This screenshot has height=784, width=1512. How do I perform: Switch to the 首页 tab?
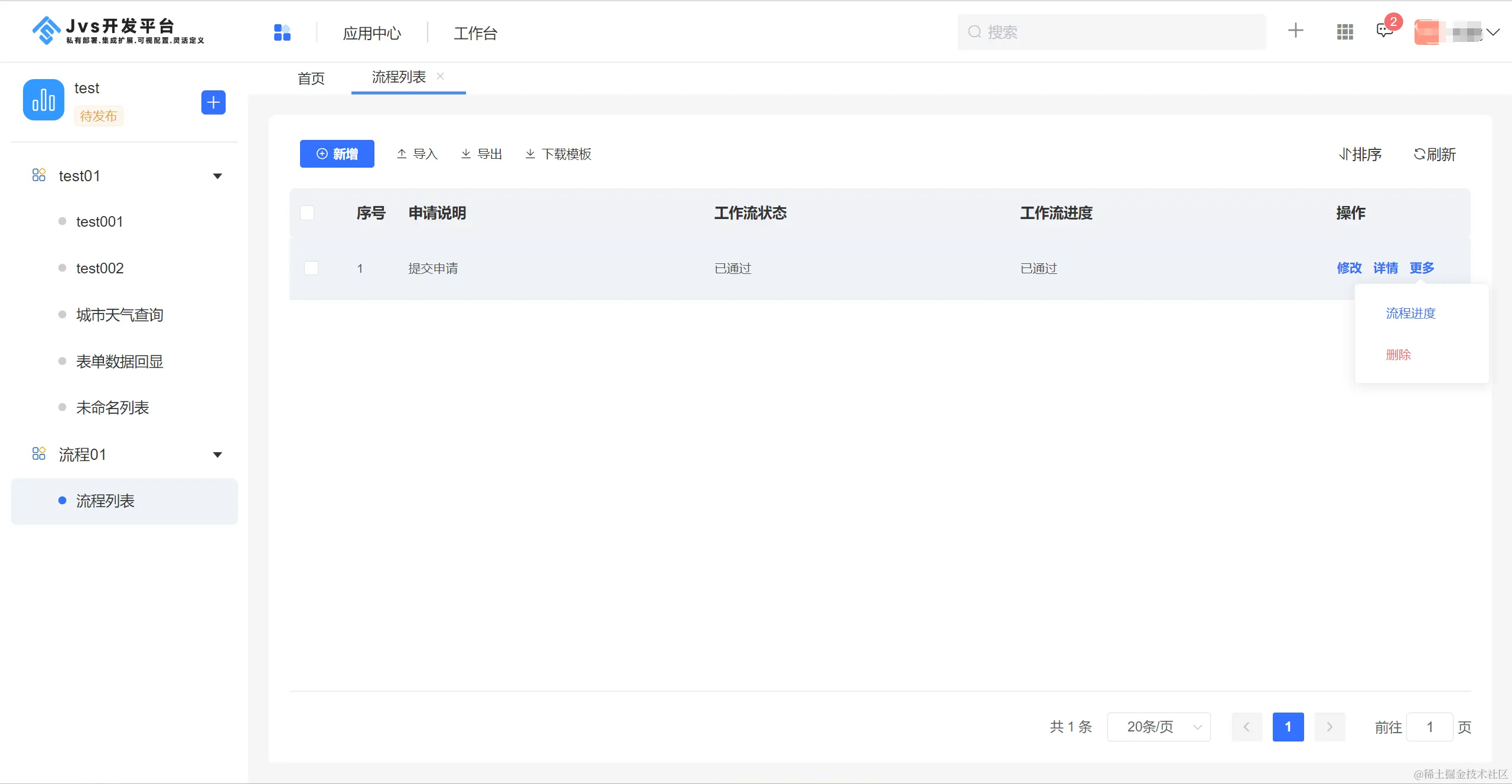[x=311, y=78]
